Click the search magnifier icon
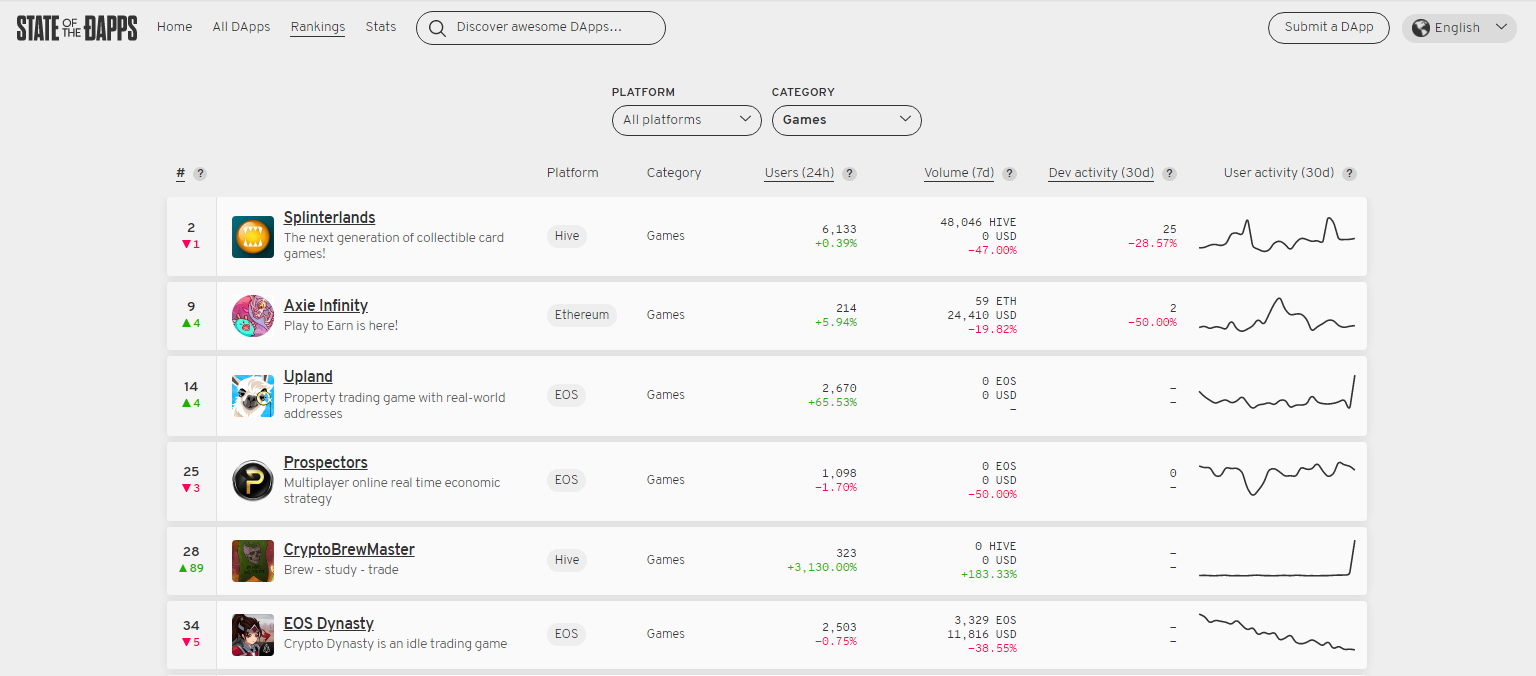 436,28
